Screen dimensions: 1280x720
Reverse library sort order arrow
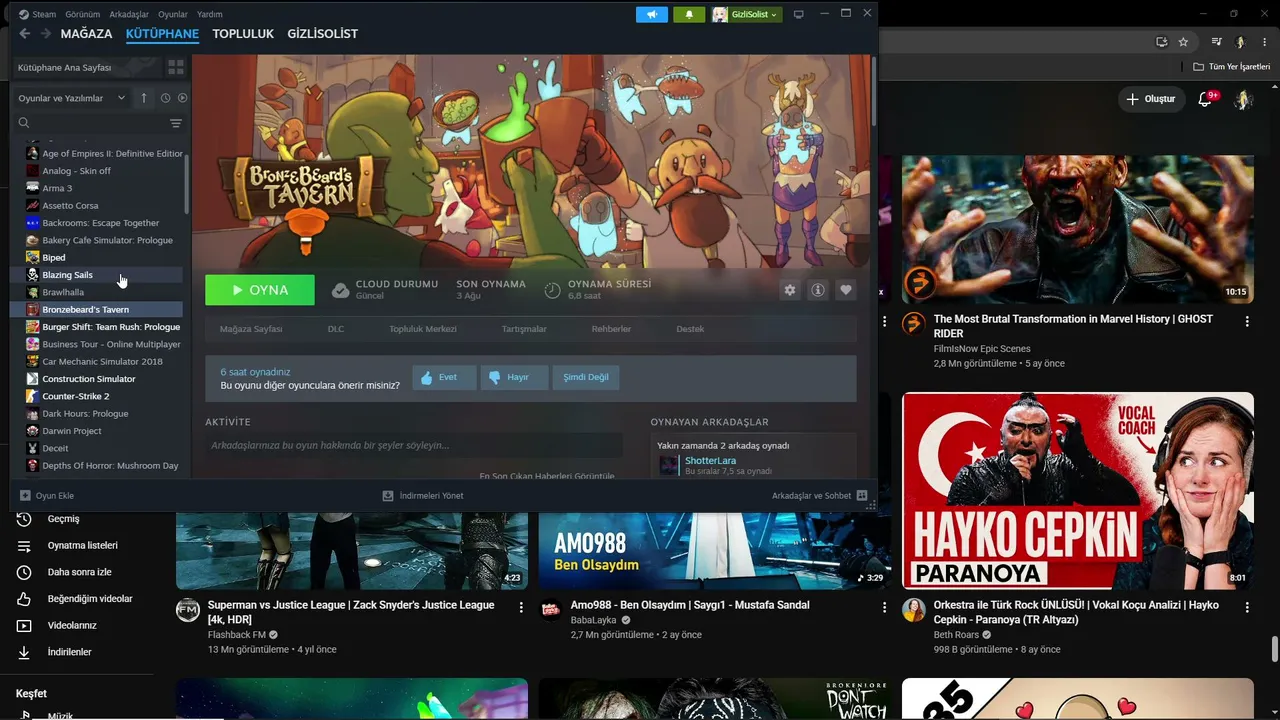pos(143,98)
